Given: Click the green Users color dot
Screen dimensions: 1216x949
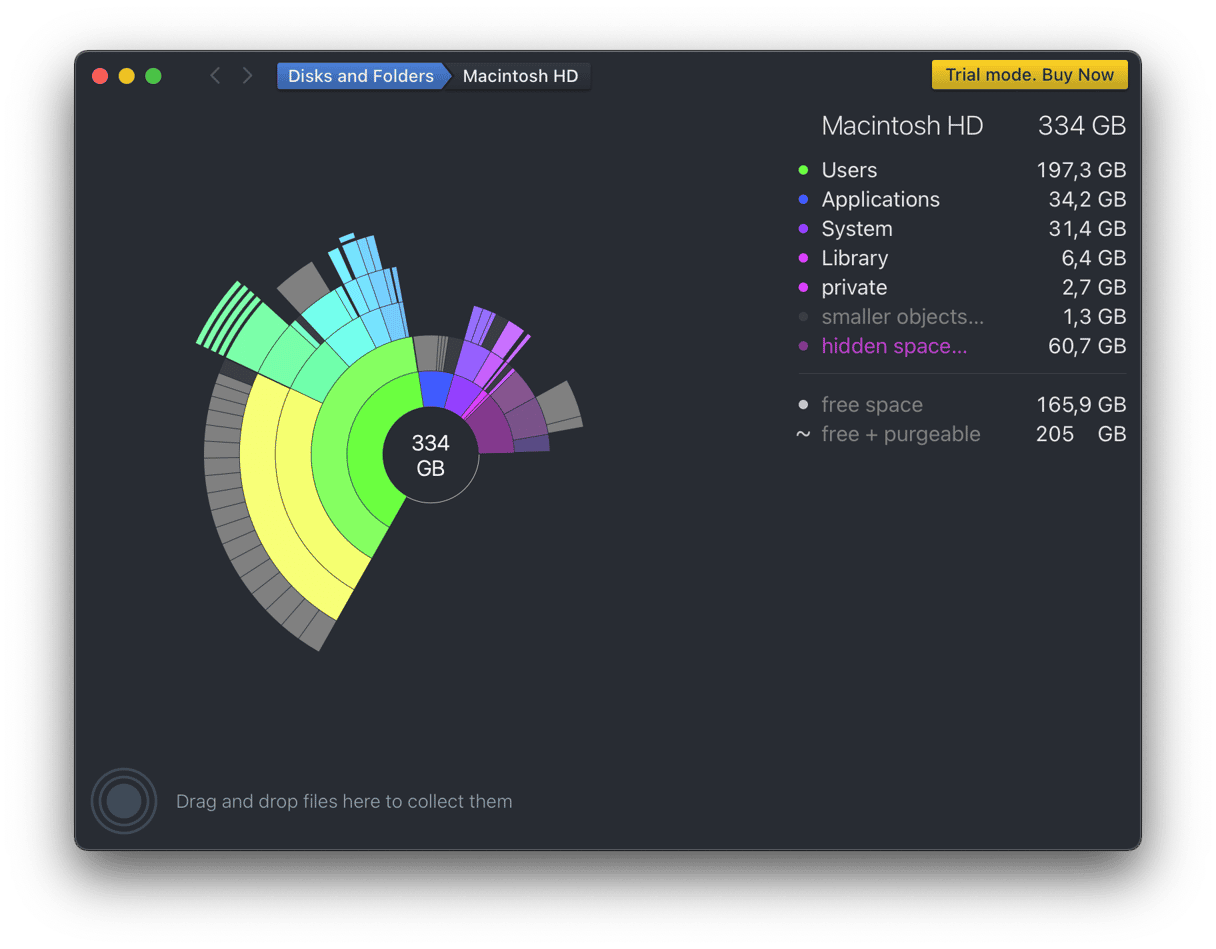Looking at the screenshot, I should pyautogui.click(x=803, y=171).
